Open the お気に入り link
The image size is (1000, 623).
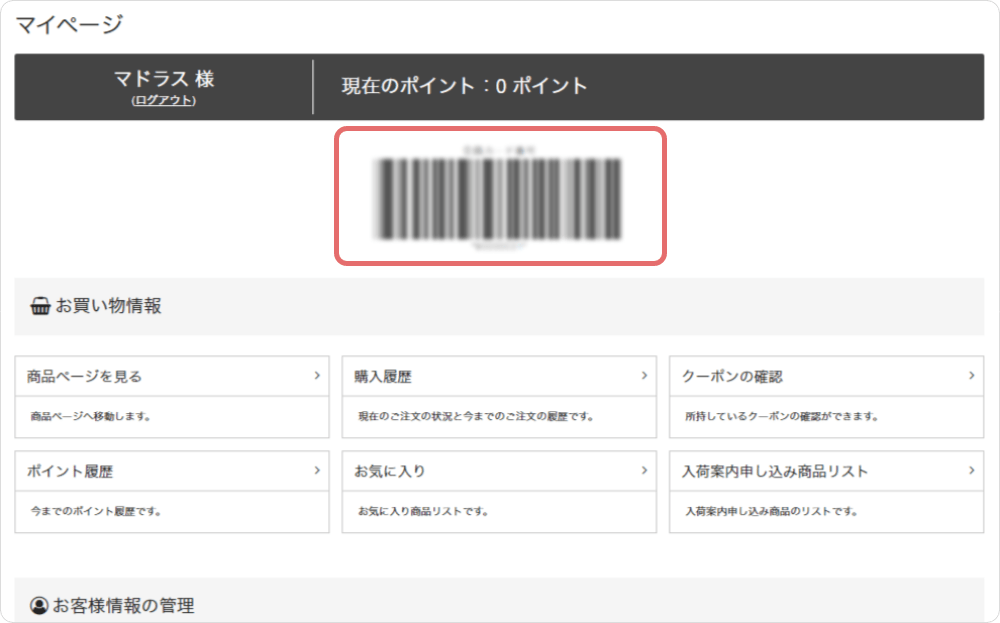[x=390, y=471]
